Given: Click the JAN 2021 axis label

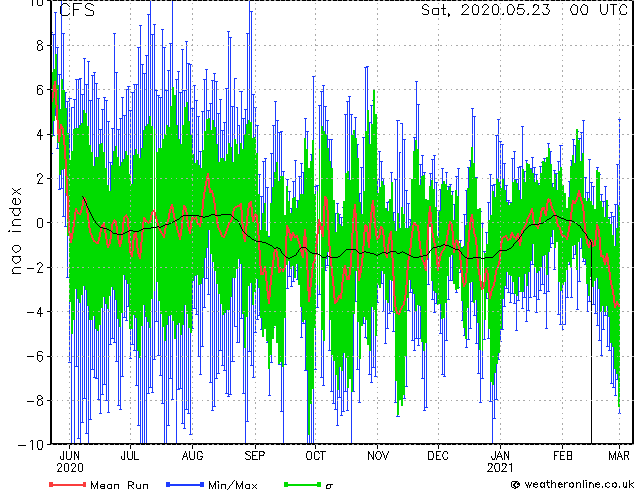Looking at the screenshot, I should coord(500,462).
